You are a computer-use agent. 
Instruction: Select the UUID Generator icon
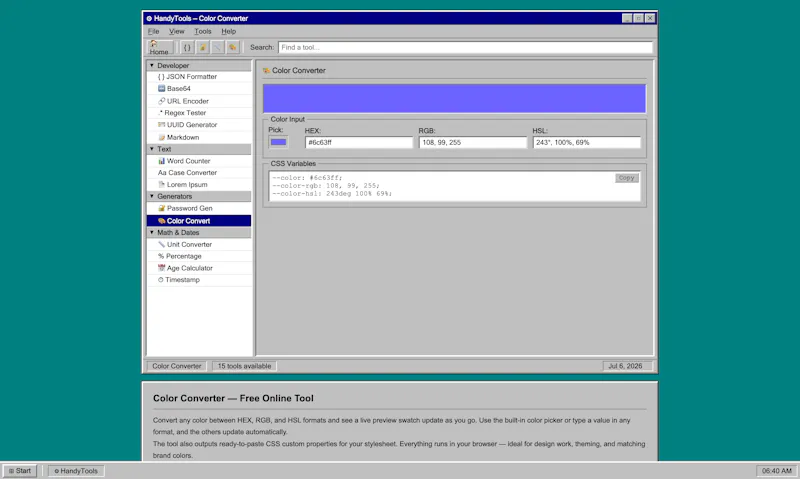point(161,124)
